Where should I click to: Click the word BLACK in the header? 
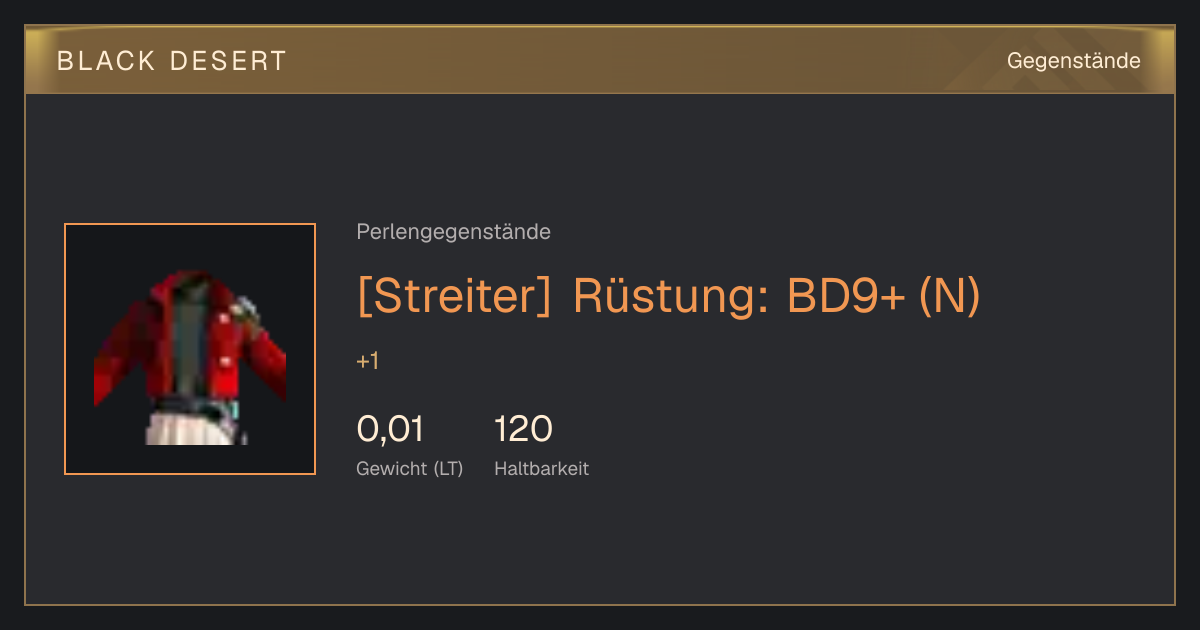point(106,61)
